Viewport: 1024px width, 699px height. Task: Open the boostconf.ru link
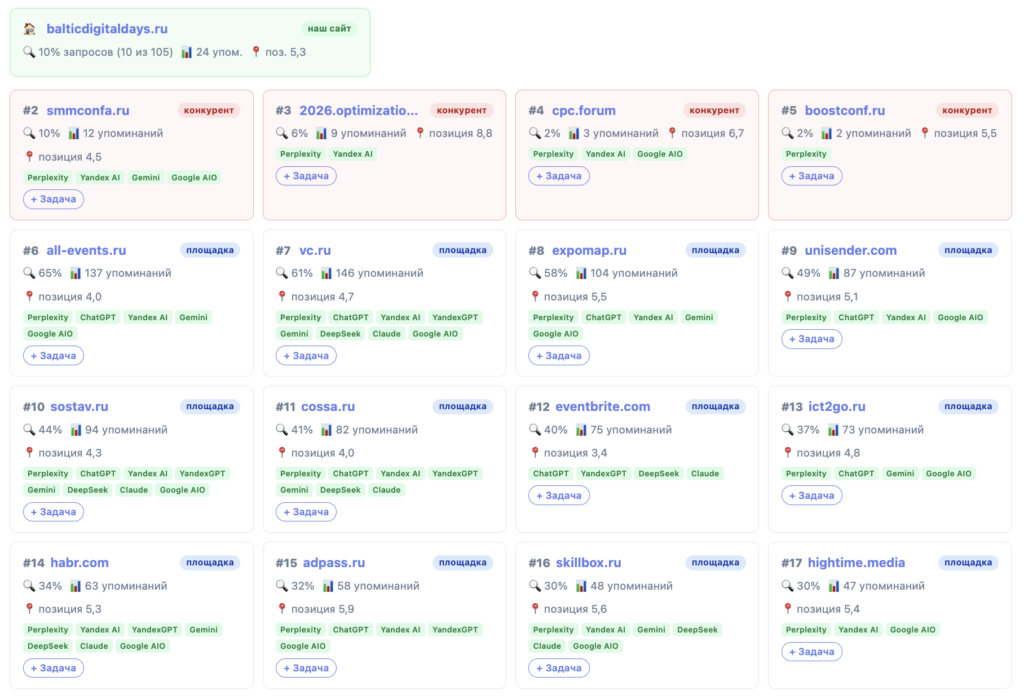(x=845, y=110)
